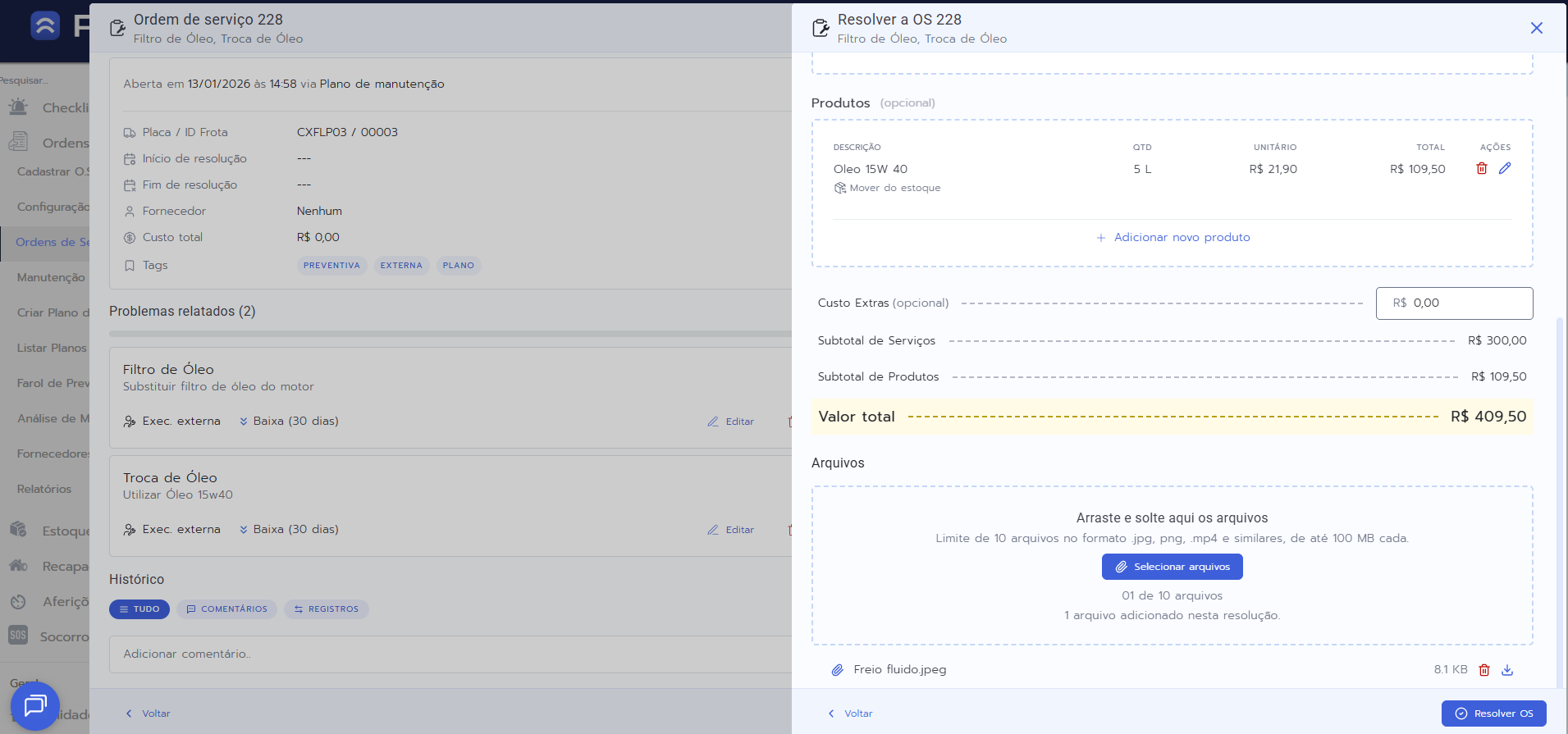Open the chat support bubble
This screenshot has height=734, width=1568.
click(34, 705)
